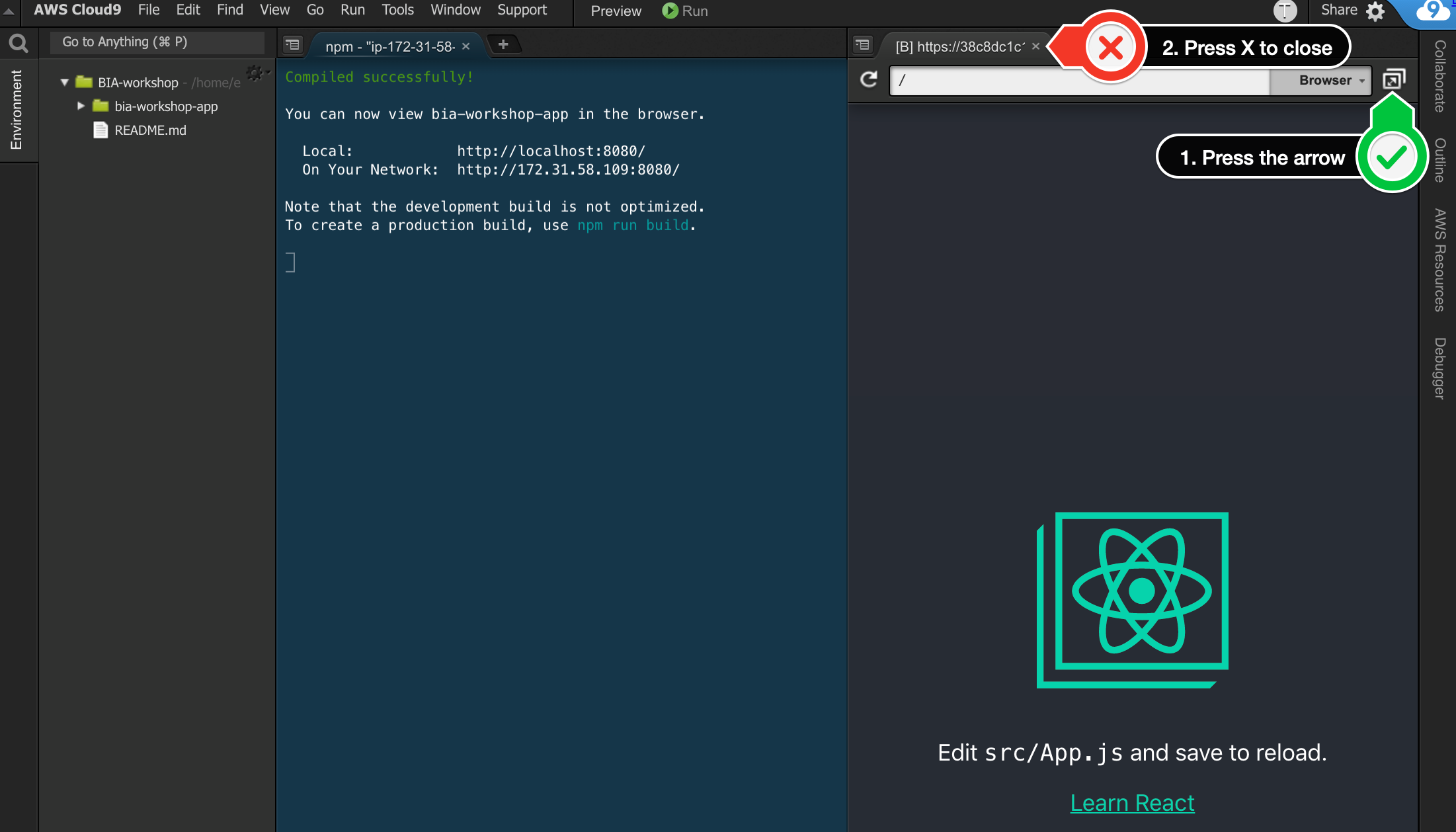Click the Learn React hyperlink
1456x832 pixels.
click(1132, 802)
